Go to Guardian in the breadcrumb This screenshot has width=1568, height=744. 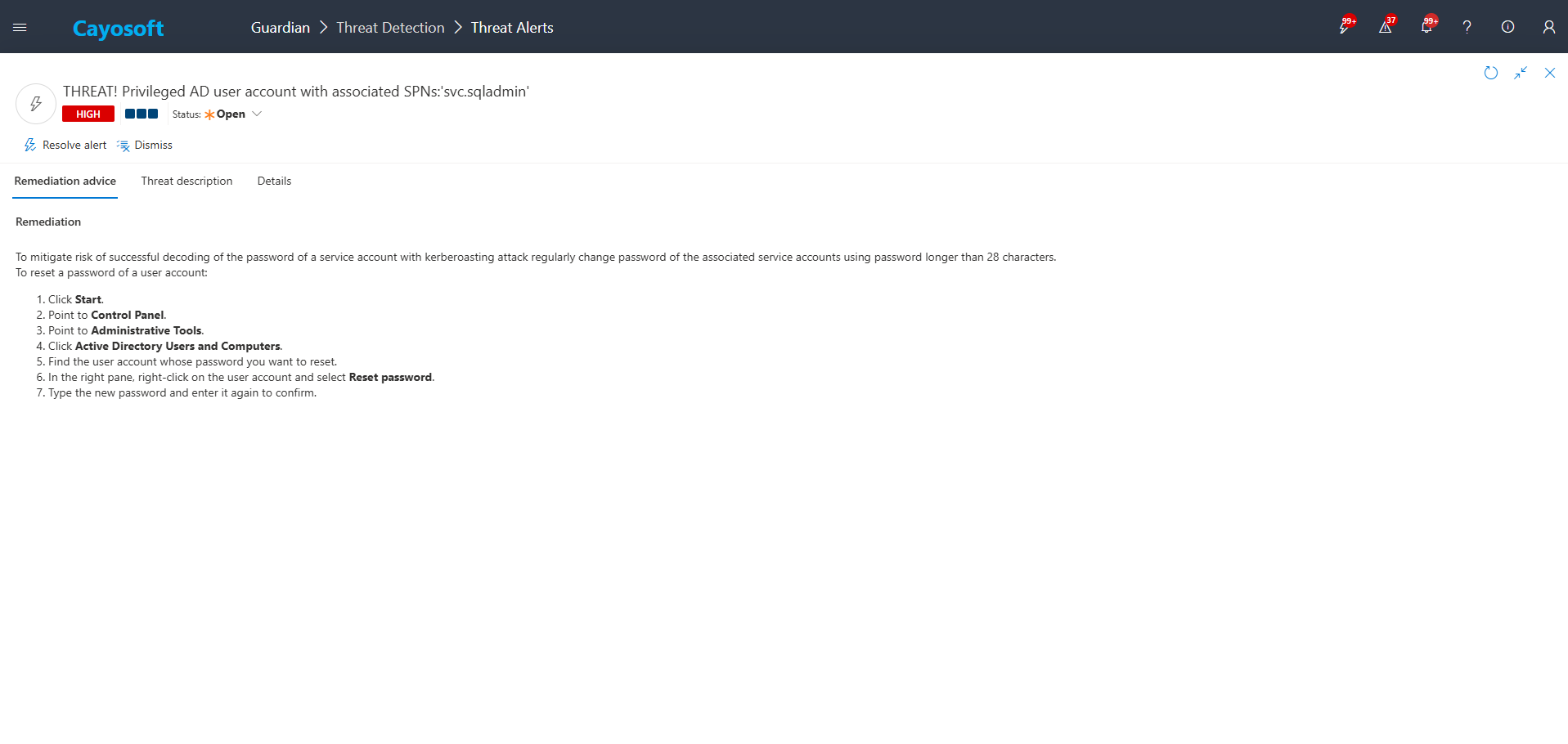280,28
